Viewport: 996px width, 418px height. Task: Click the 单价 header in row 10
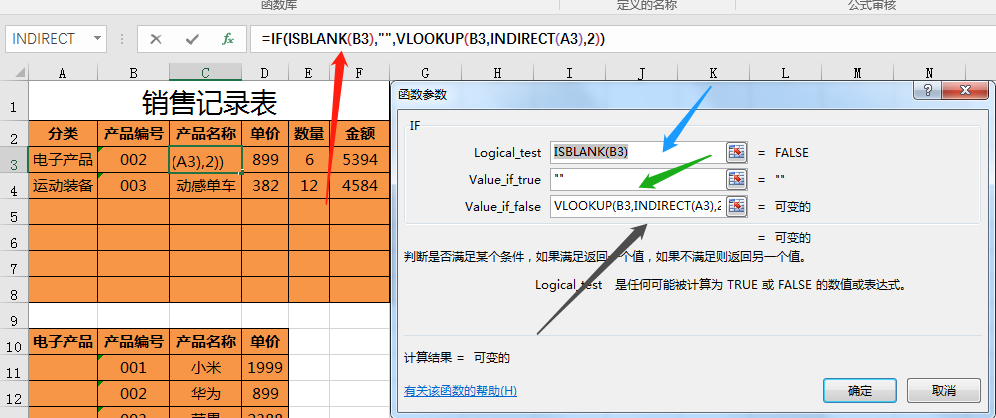265,342
